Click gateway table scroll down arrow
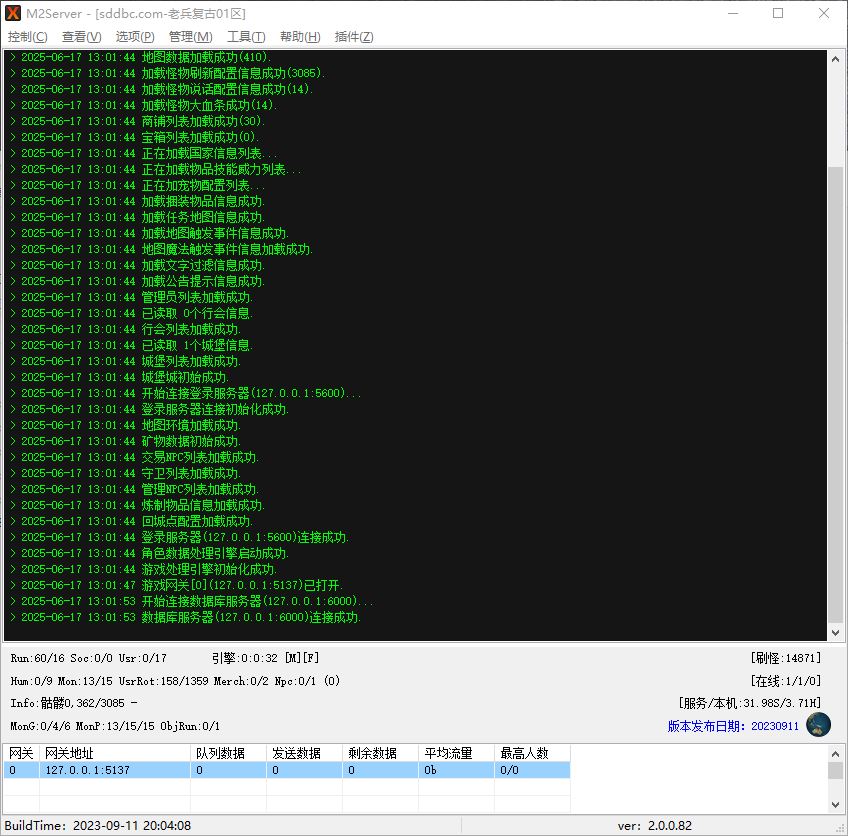The width and height of the screenshot is (848, 836). 835,805
